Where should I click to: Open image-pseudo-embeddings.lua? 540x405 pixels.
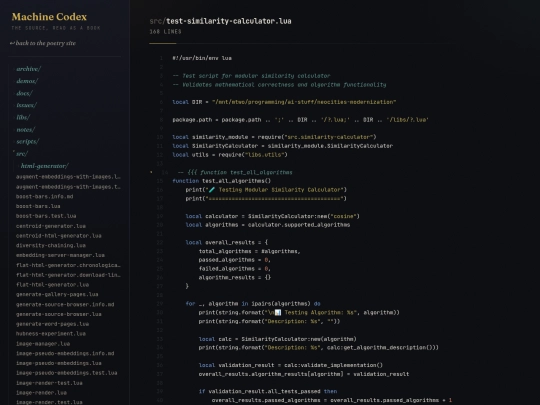(59, 363)
